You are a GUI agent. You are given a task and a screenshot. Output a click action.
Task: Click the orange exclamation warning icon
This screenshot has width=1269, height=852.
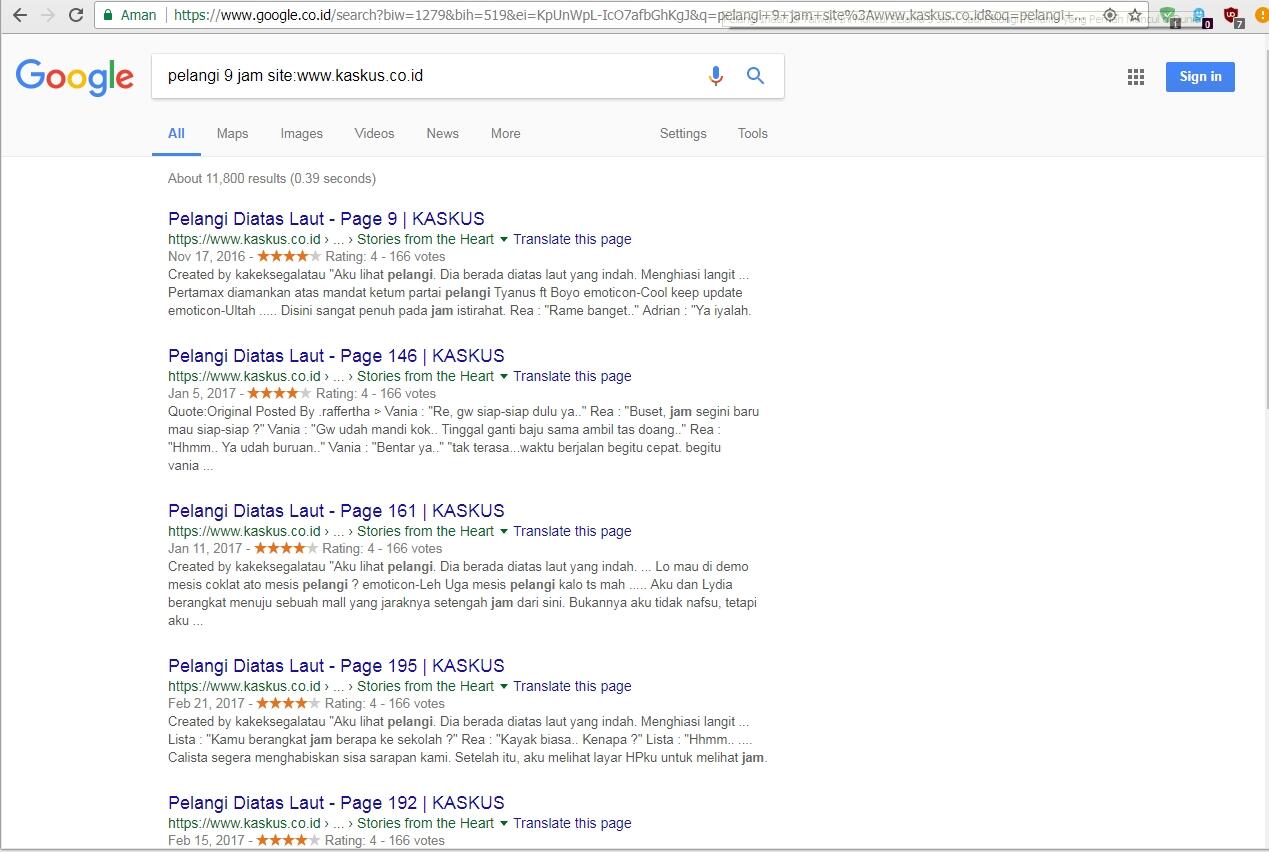(x=1262, y=16)
